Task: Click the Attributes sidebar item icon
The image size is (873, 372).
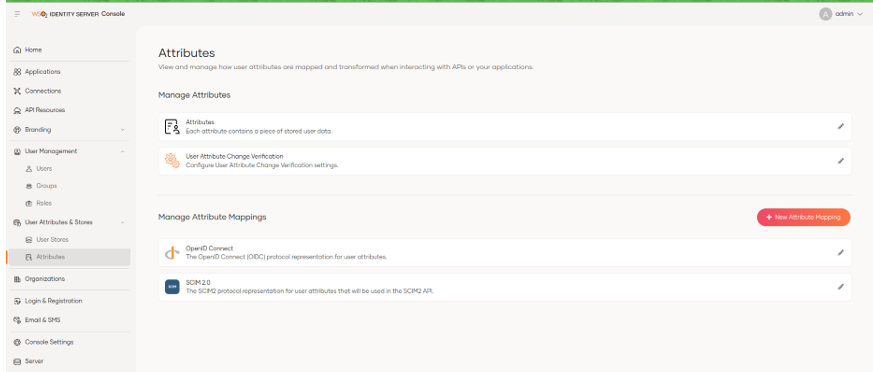Action: pos(29,257)
